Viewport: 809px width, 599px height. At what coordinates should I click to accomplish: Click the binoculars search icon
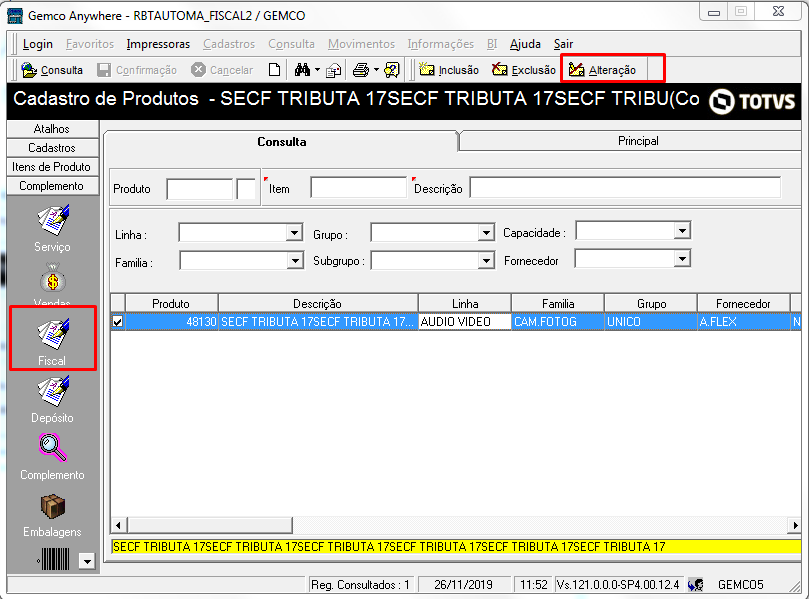[302, 70]
